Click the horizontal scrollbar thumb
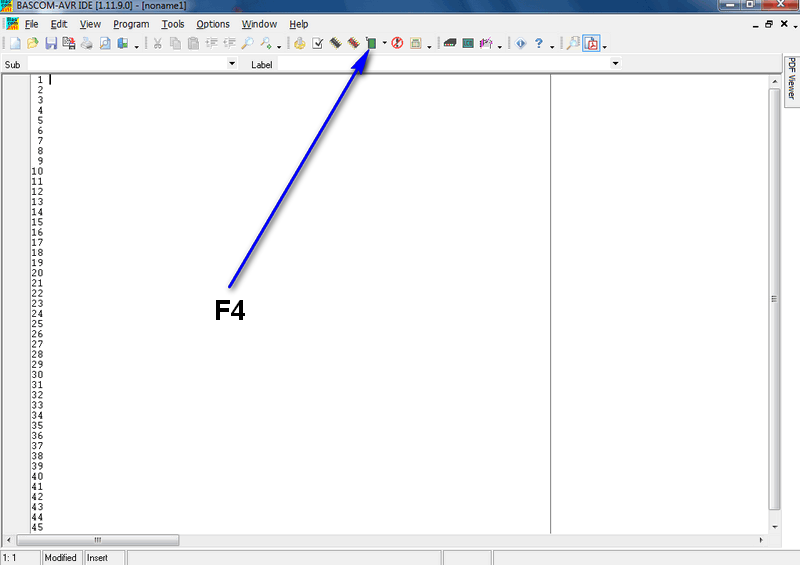The image size is (800, 565). [x=97, y=540]
